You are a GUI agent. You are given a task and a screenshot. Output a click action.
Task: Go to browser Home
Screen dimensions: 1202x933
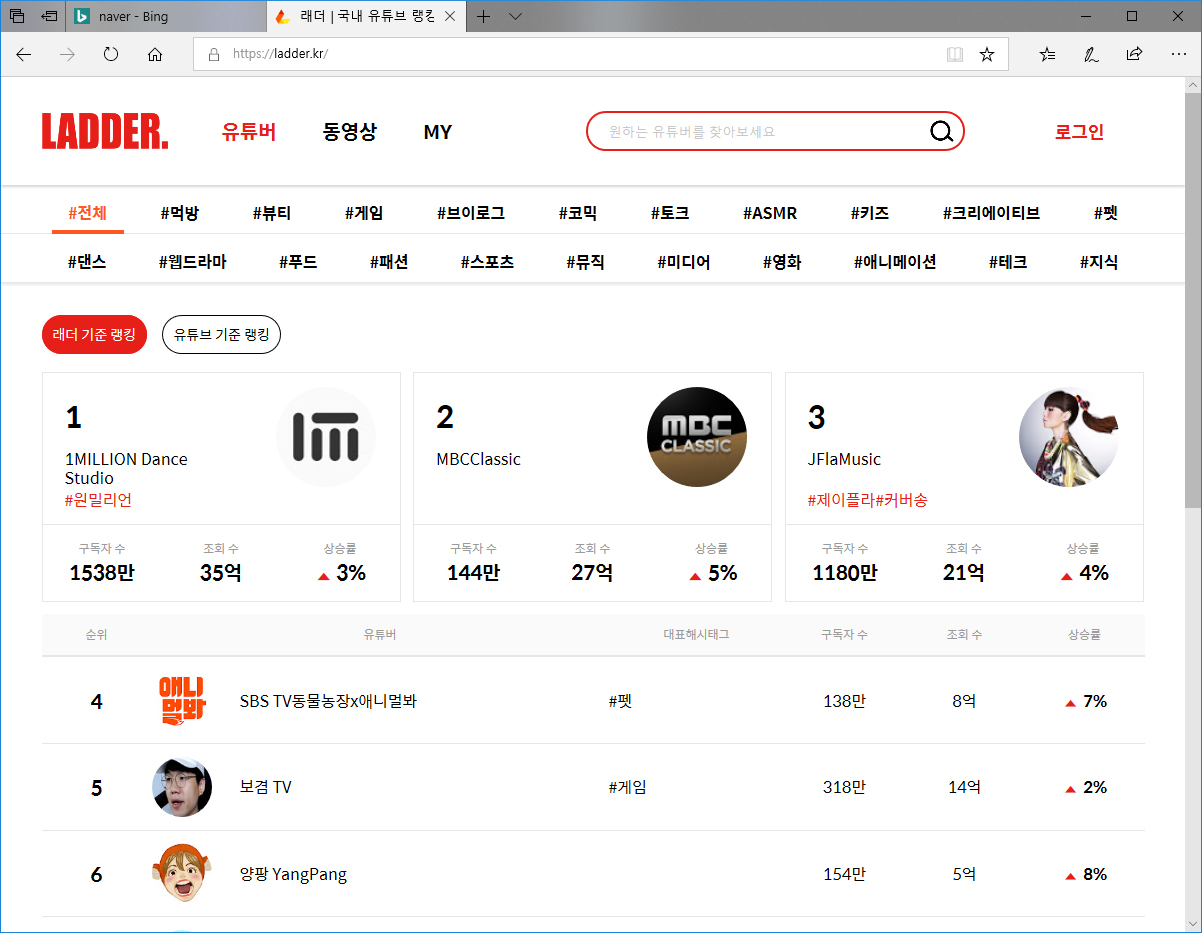(x=155, y=55)
